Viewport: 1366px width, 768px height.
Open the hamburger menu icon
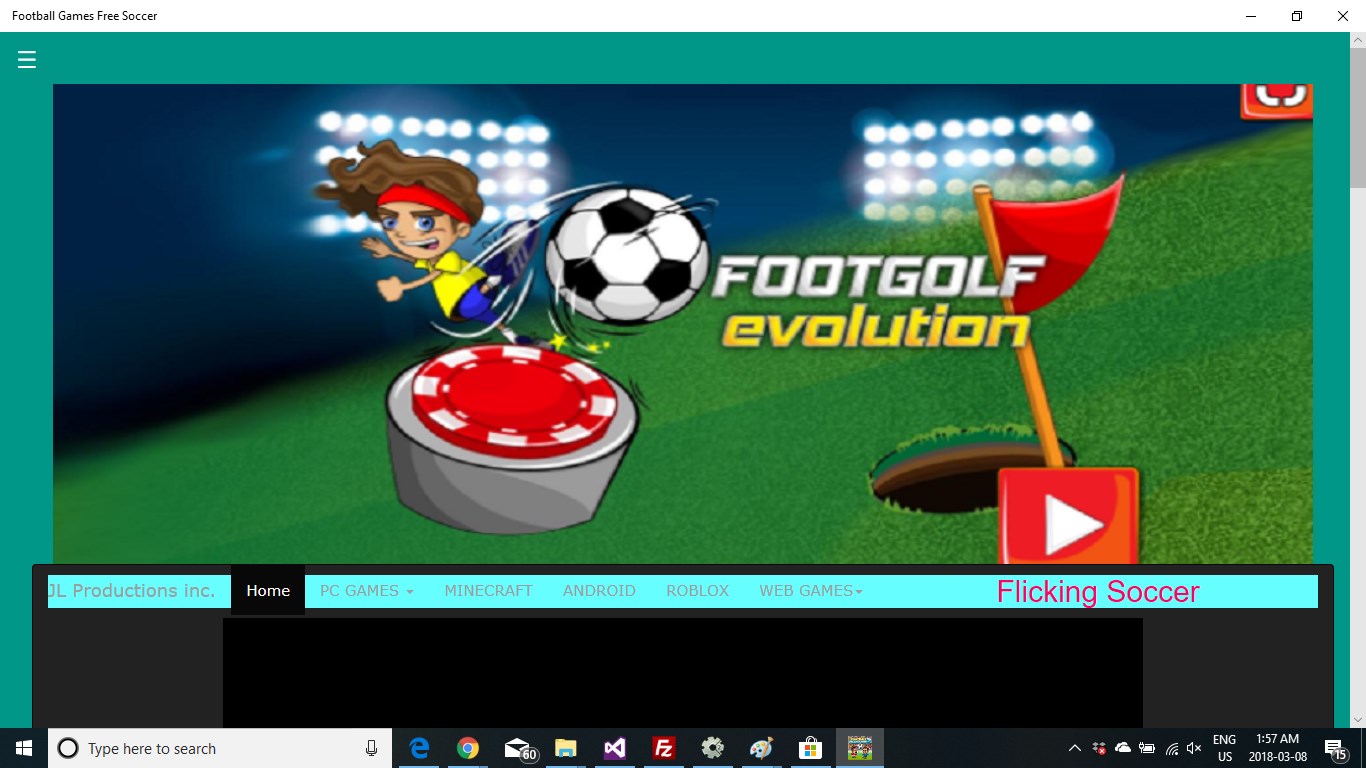pyautogui.click(x=27, y=60)
